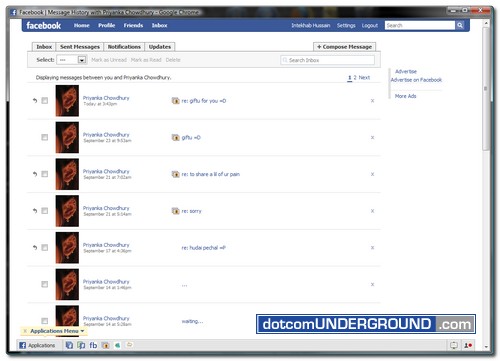Click the Next page link
Viewport: 500px width, 361px height.
[364, 78]
